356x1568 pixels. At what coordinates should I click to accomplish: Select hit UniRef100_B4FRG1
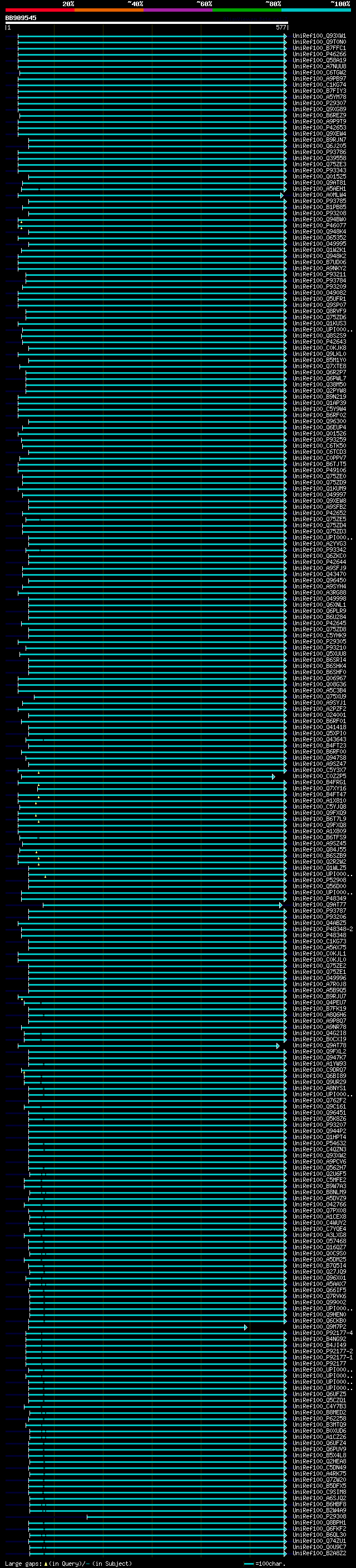coord(319,783)
